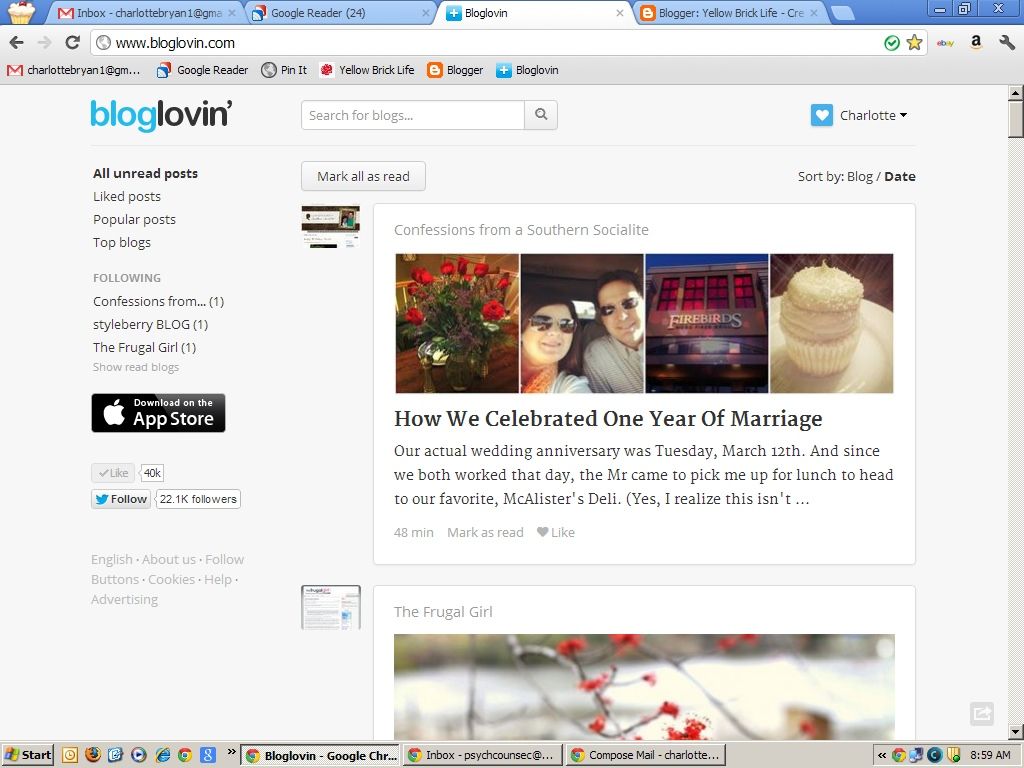
Task: Click the scrollbar down arrow
Action: (1016, 732)
